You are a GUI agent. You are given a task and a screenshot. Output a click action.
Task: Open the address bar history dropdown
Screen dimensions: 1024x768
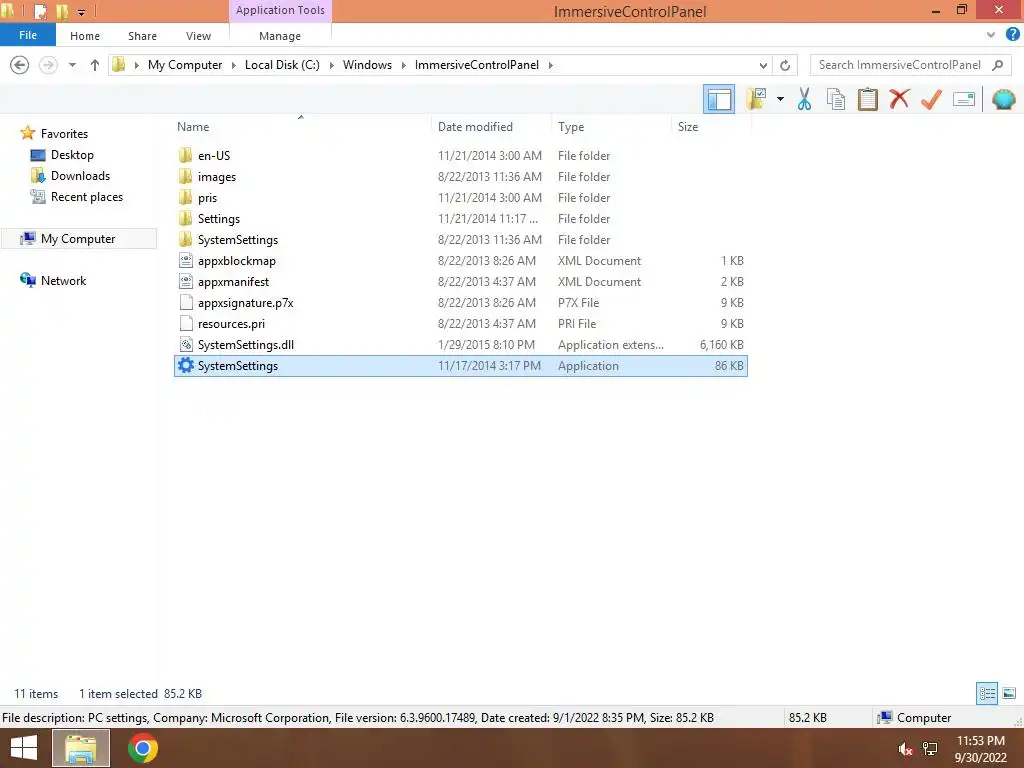click(x=763, y=65)
